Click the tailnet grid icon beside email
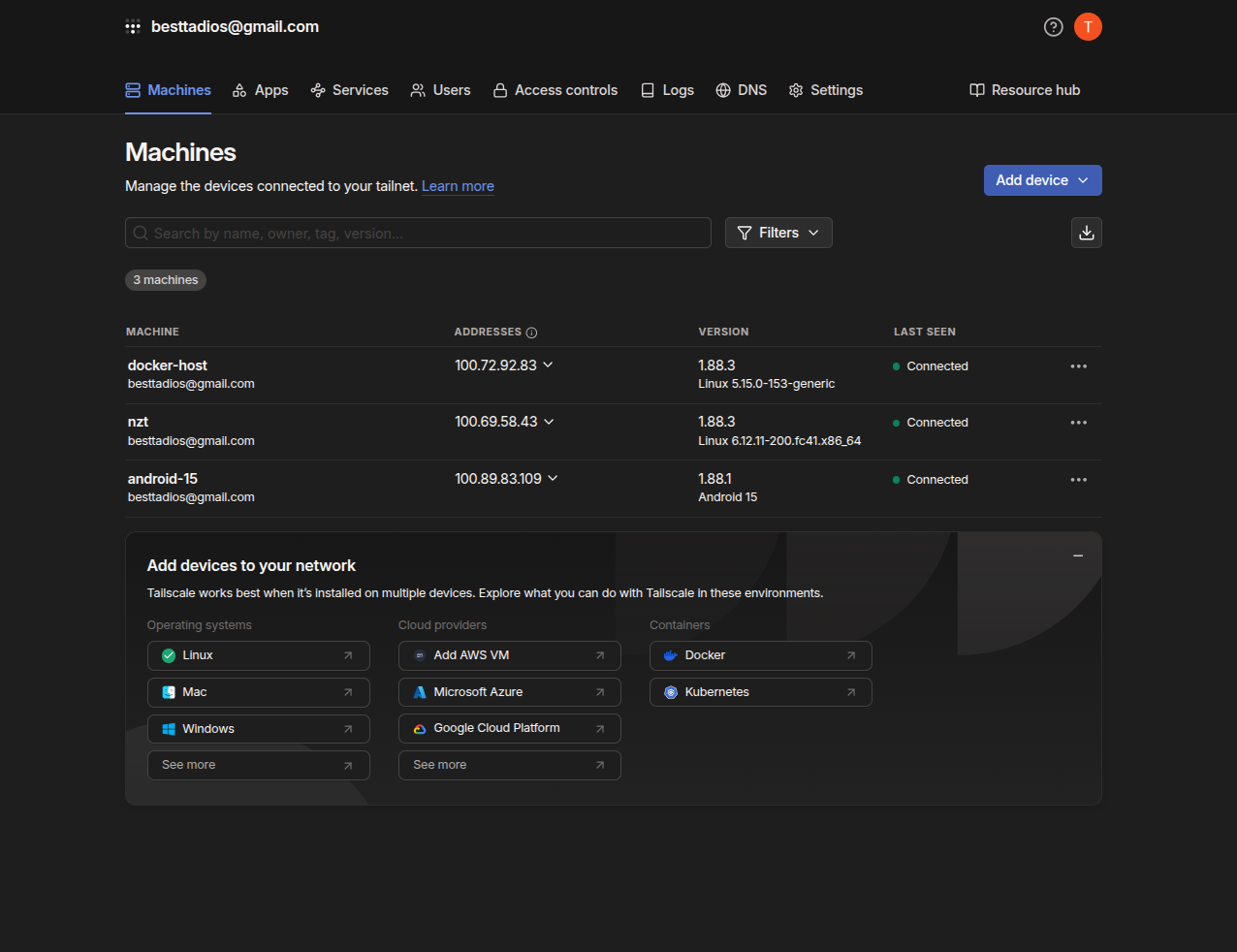This screenshot has width=1237, height=952. (x=133, y=27)
